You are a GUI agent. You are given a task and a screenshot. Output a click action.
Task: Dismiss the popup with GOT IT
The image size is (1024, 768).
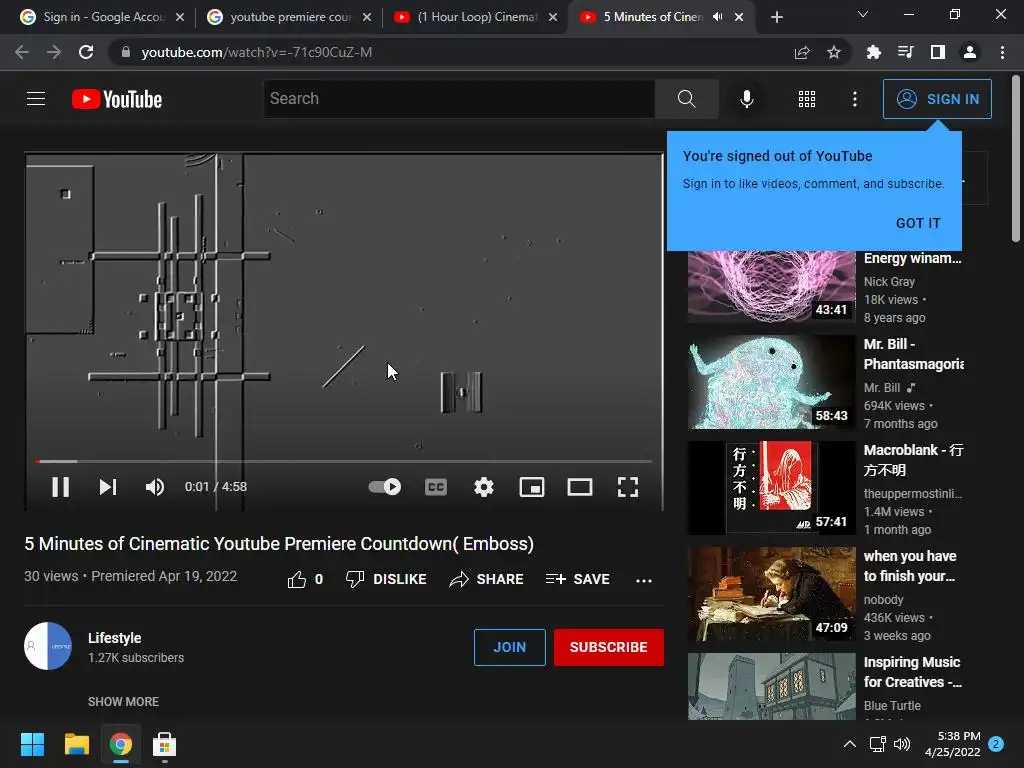(x=918, y=223)
